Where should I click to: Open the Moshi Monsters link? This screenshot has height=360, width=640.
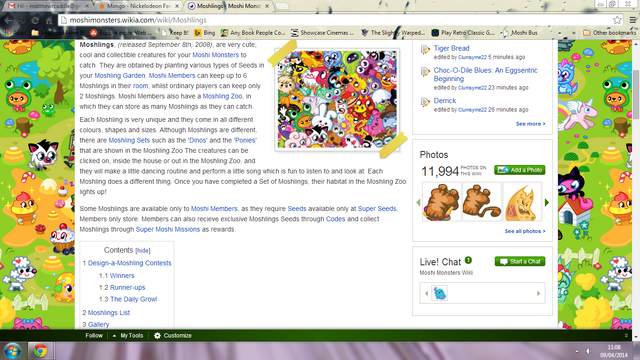click(216, 55)
